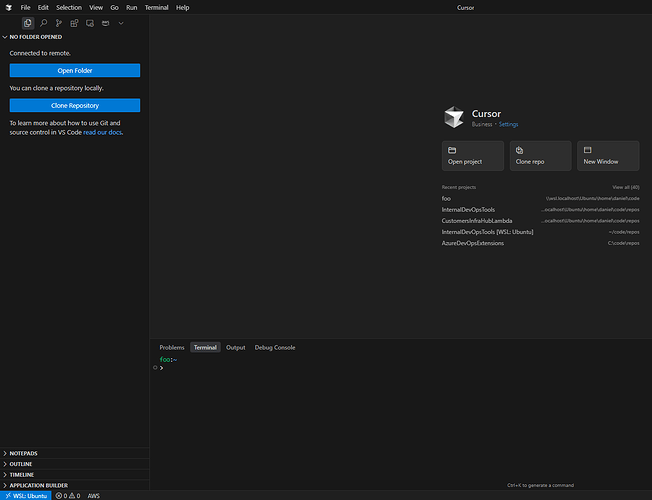The height and width of the screenshot is (500, 652).
Task: Click View all (40) recent projects
Action: [626, 187]
